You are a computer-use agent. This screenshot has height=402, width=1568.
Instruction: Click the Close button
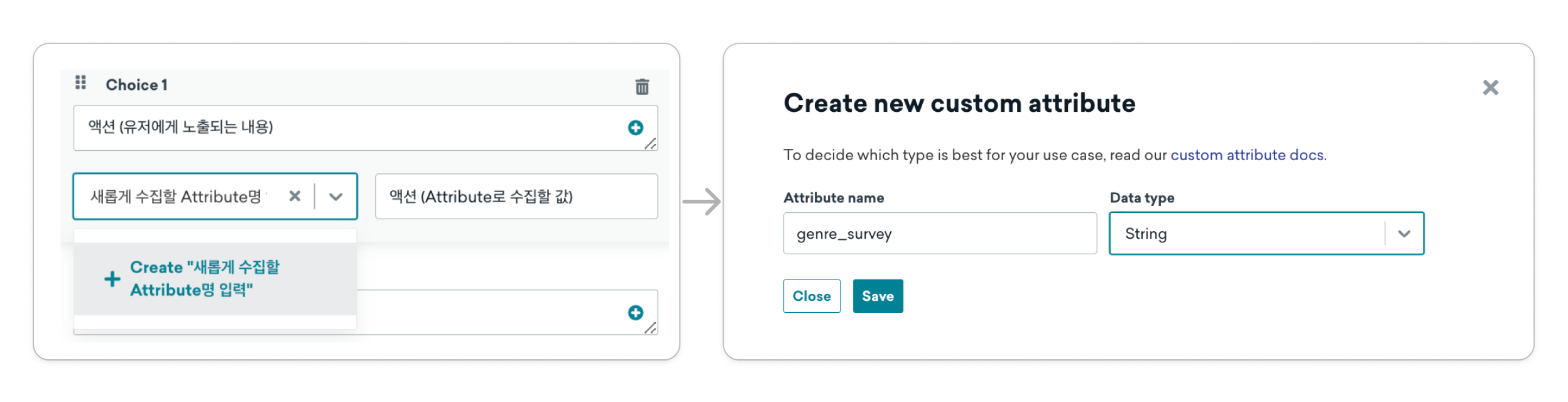811,296
